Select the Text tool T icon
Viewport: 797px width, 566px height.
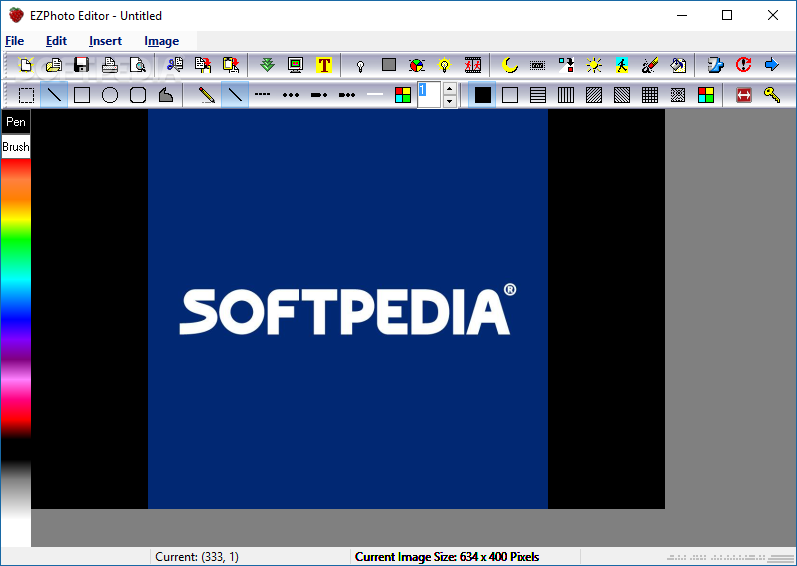(324, 65)
